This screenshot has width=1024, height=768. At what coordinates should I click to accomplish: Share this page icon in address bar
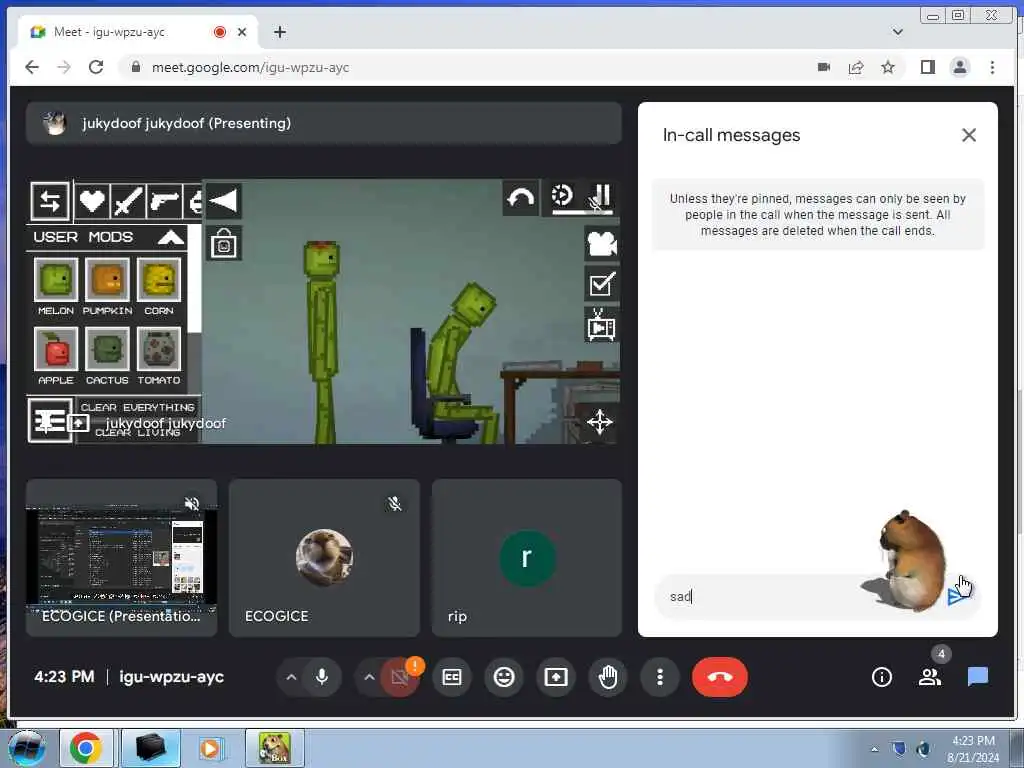[x=856, y=67]
